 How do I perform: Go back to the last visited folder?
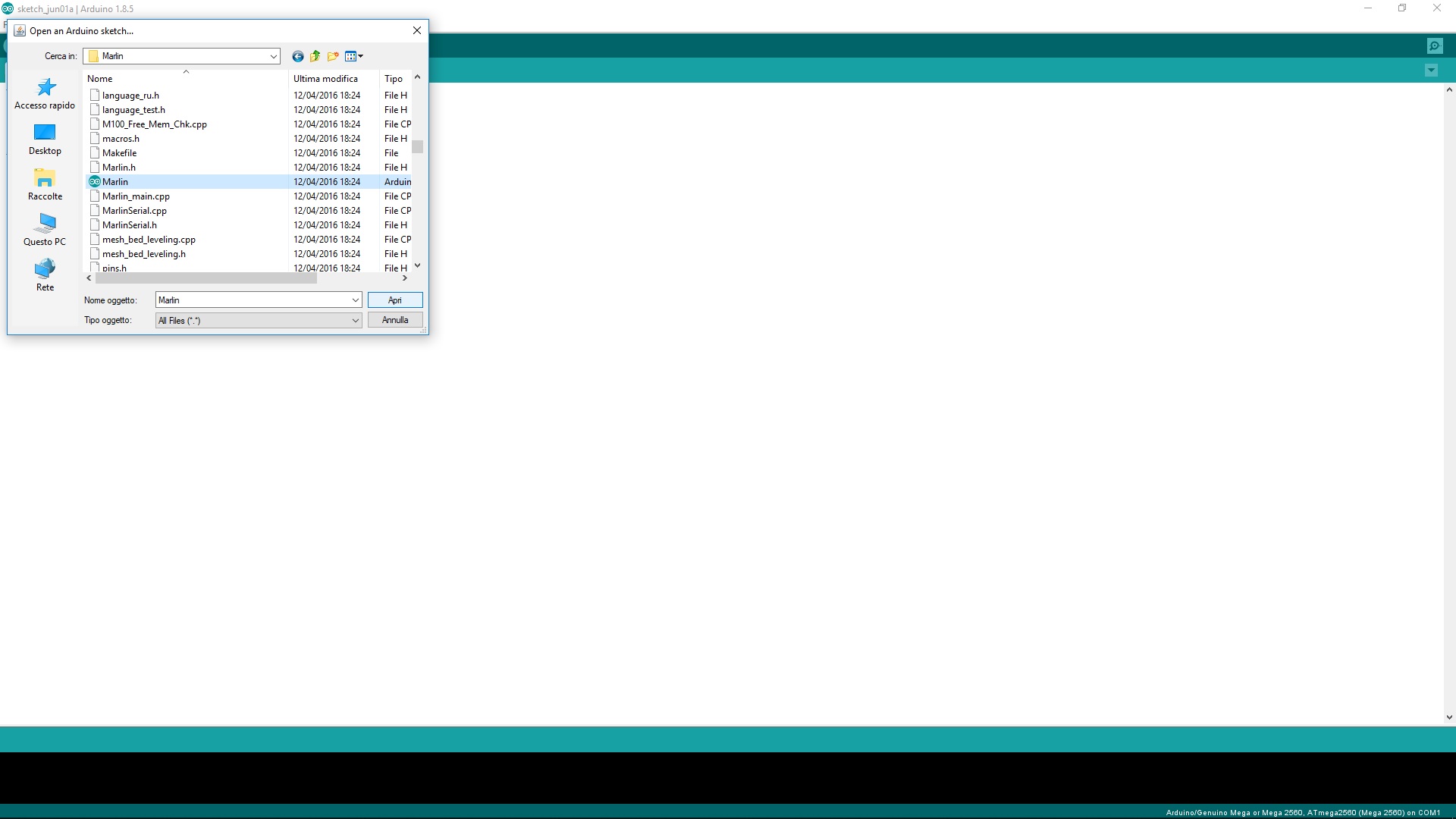click(x=297, y=56)
